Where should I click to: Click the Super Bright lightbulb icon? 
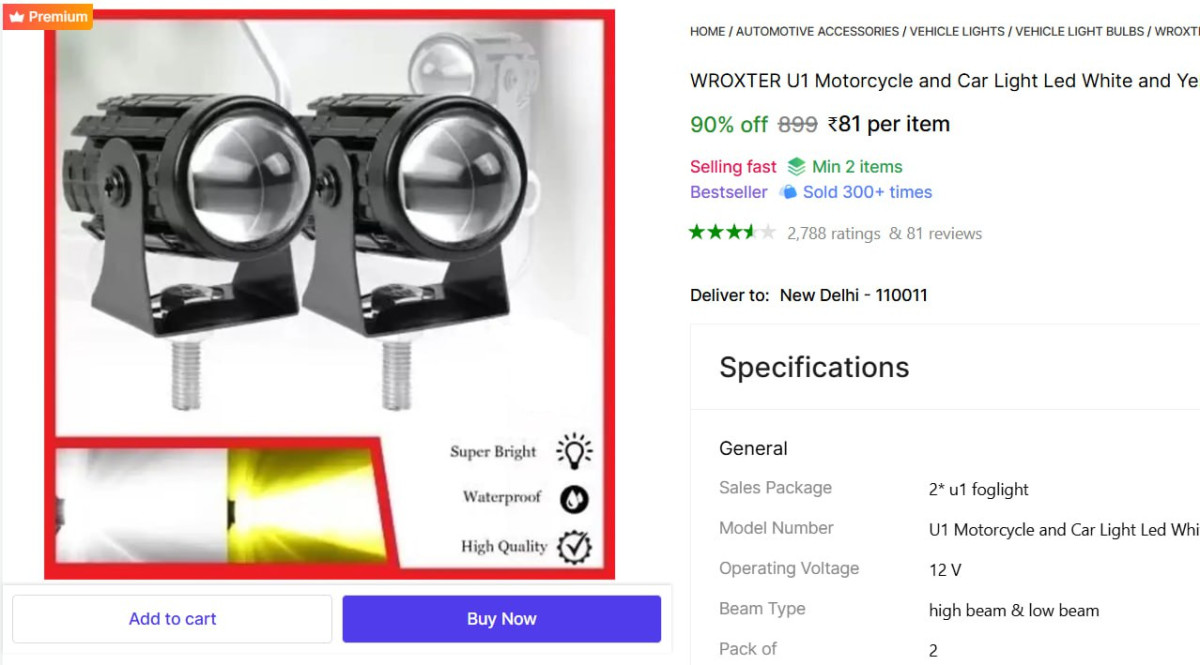coord(574,452)
